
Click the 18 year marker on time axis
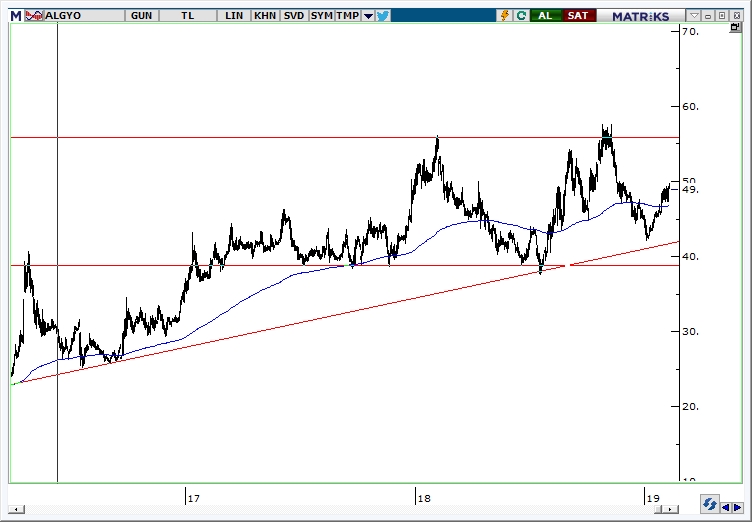coord(424,498)
